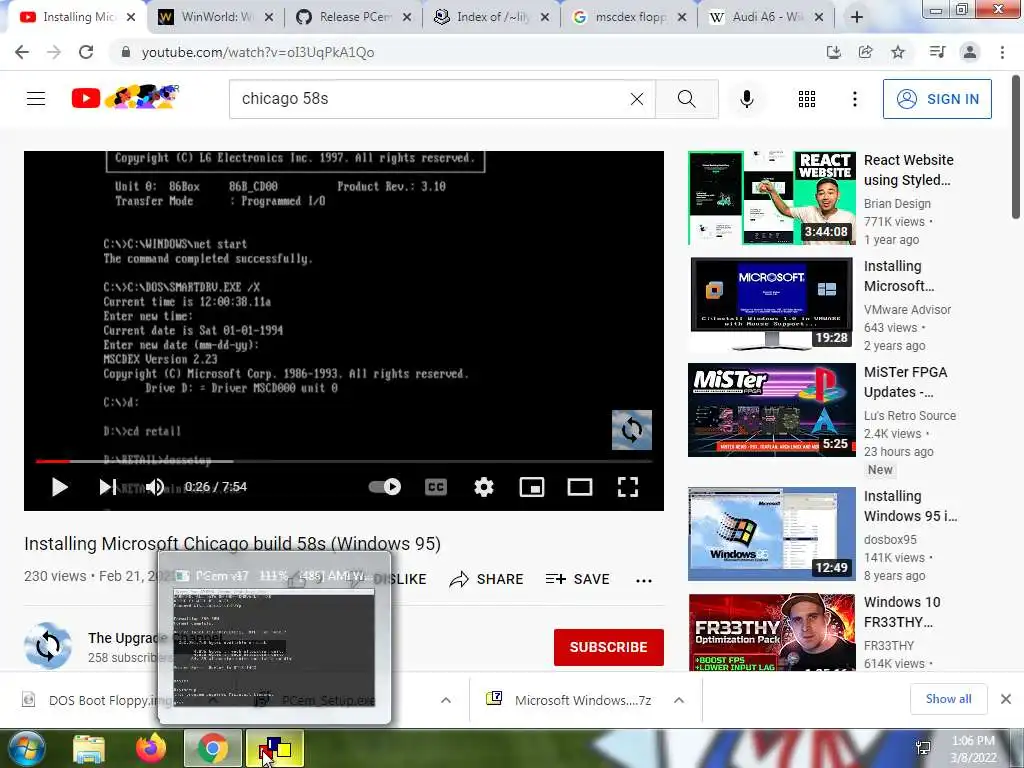Click SAVE to playlist
Screen dimensions: 1024x768
[577, 579]
